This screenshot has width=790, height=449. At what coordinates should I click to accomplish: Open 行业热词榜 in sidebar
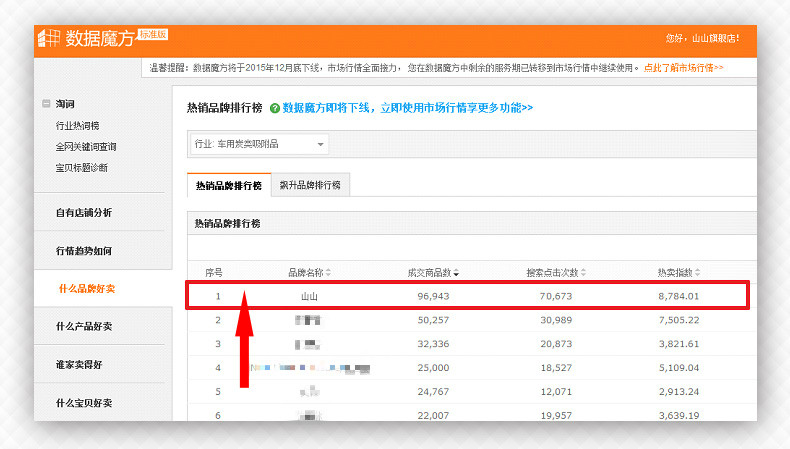pos(77,125)
